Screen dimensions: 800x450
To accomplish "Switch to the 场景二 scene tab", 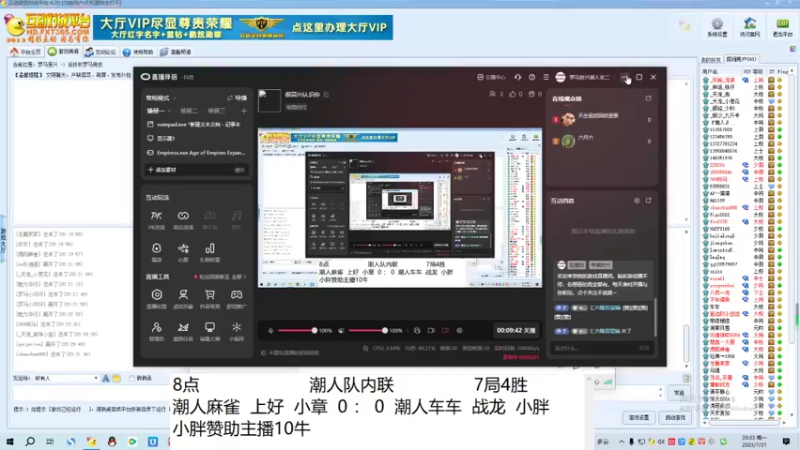I will (x=189, y=111).
